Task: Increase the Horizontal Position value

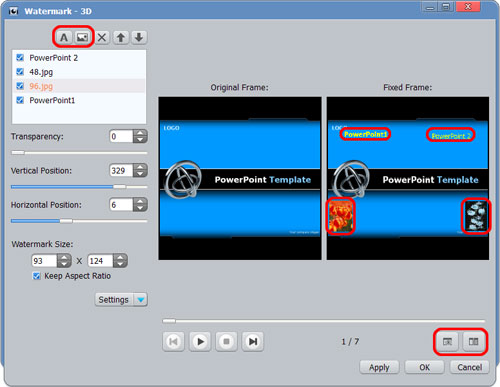Action: coord(140,201)
